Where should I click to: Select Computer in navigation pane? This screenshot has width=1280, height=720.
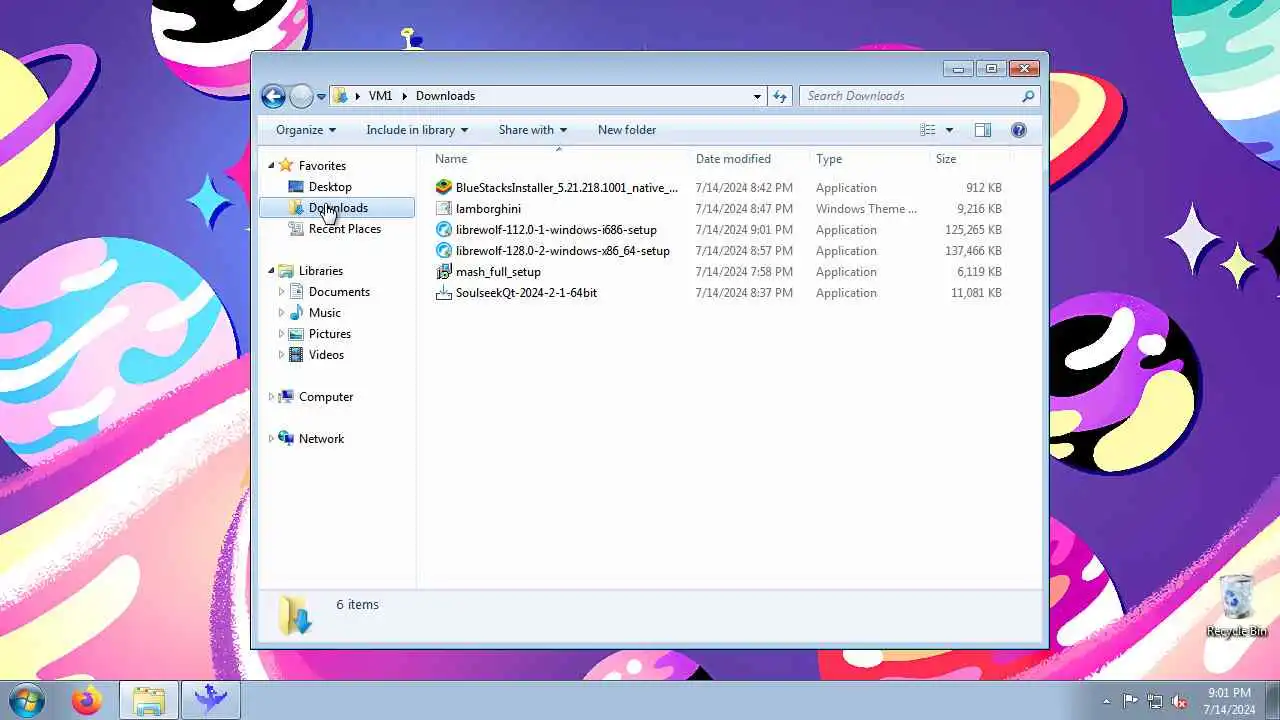326,397
